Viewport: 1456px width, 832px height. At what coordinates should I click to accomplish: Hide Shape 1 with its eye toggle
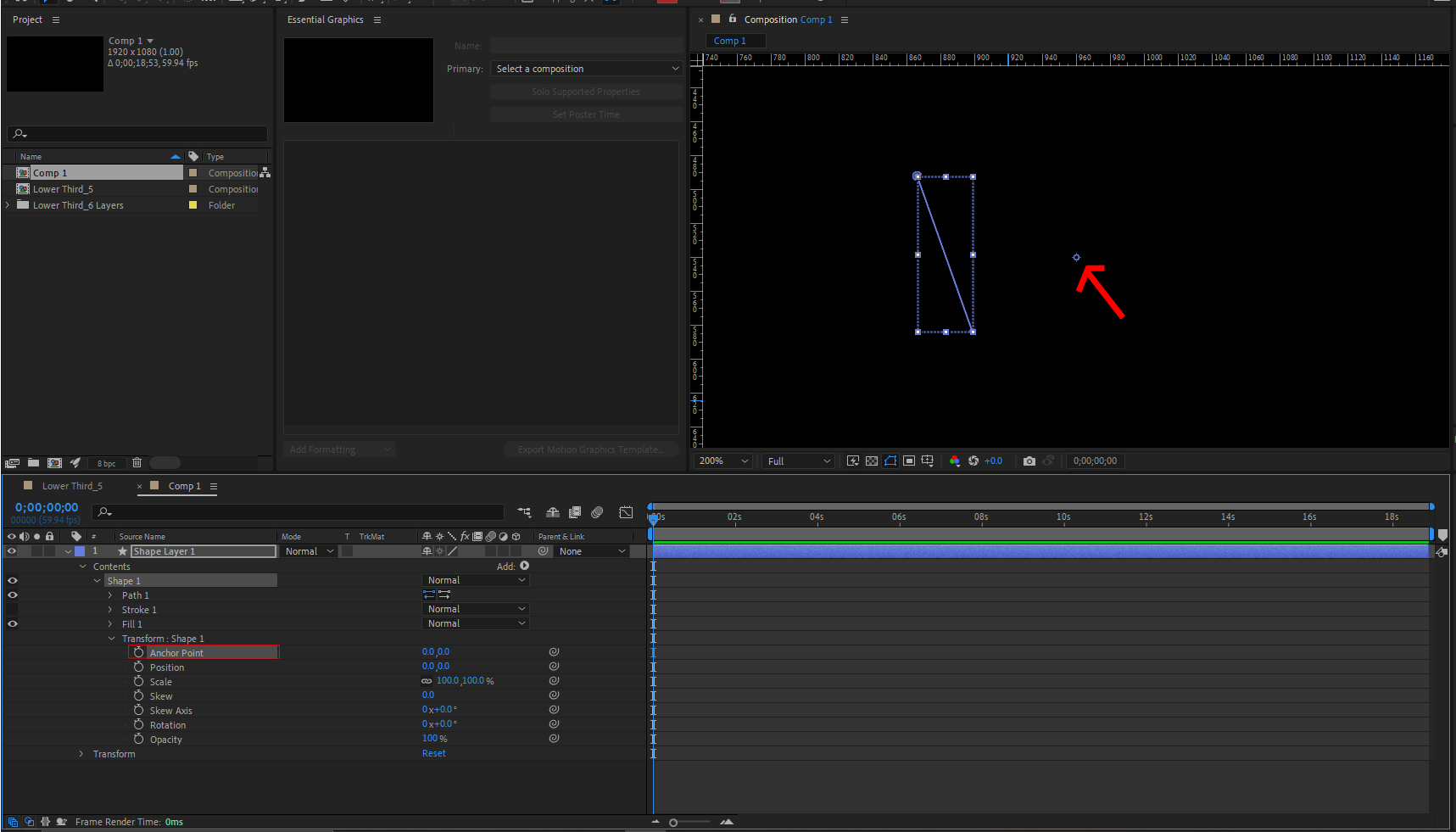(12, 580)
